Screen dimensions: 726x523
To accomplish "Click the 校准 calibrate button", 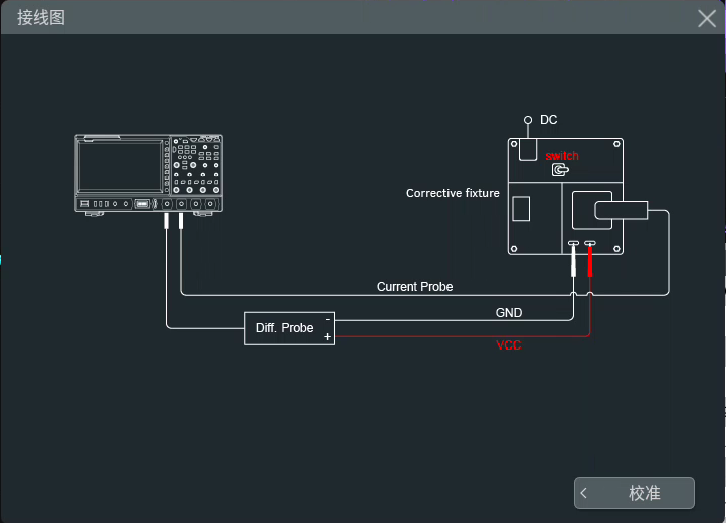I will [x=634, y=493].
